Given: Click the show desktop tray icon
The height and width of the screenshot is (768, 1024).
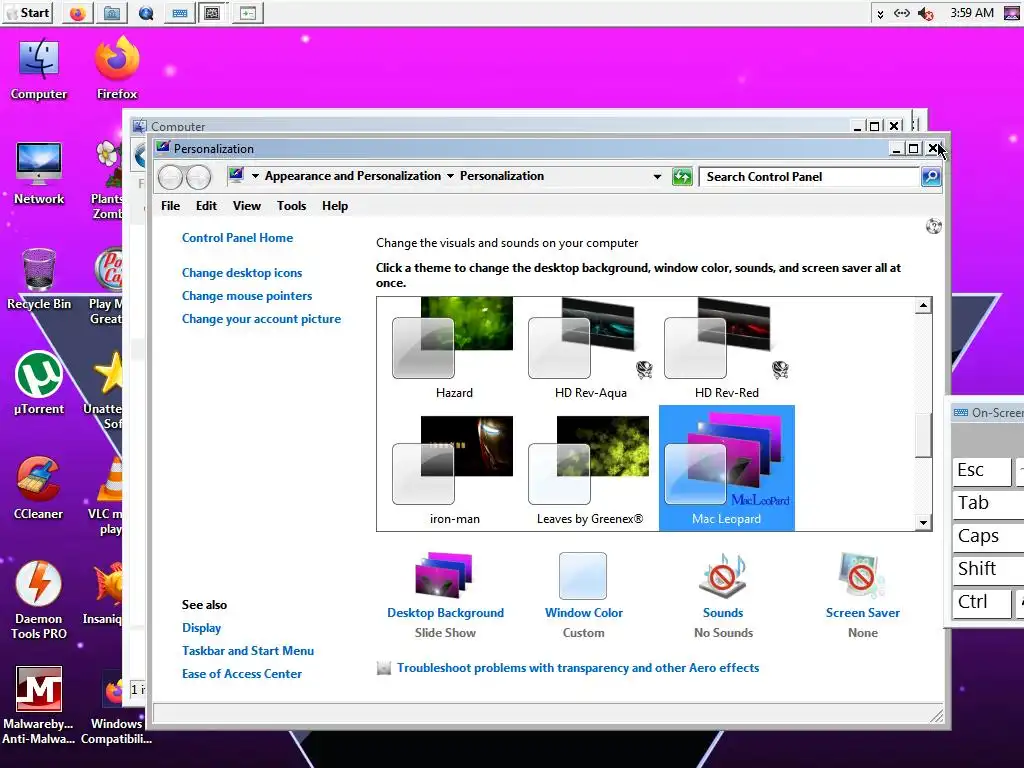Looking at the screenshot, I should pyautogui.click(x=1012, y=13).
